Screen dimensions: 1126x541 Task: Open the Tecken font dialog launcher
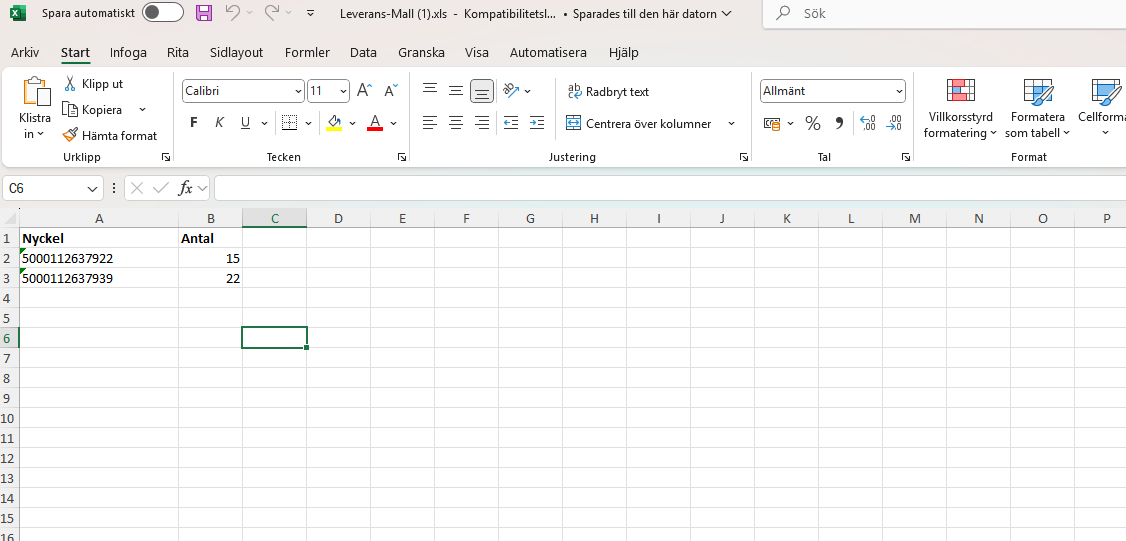coord(401,157)
